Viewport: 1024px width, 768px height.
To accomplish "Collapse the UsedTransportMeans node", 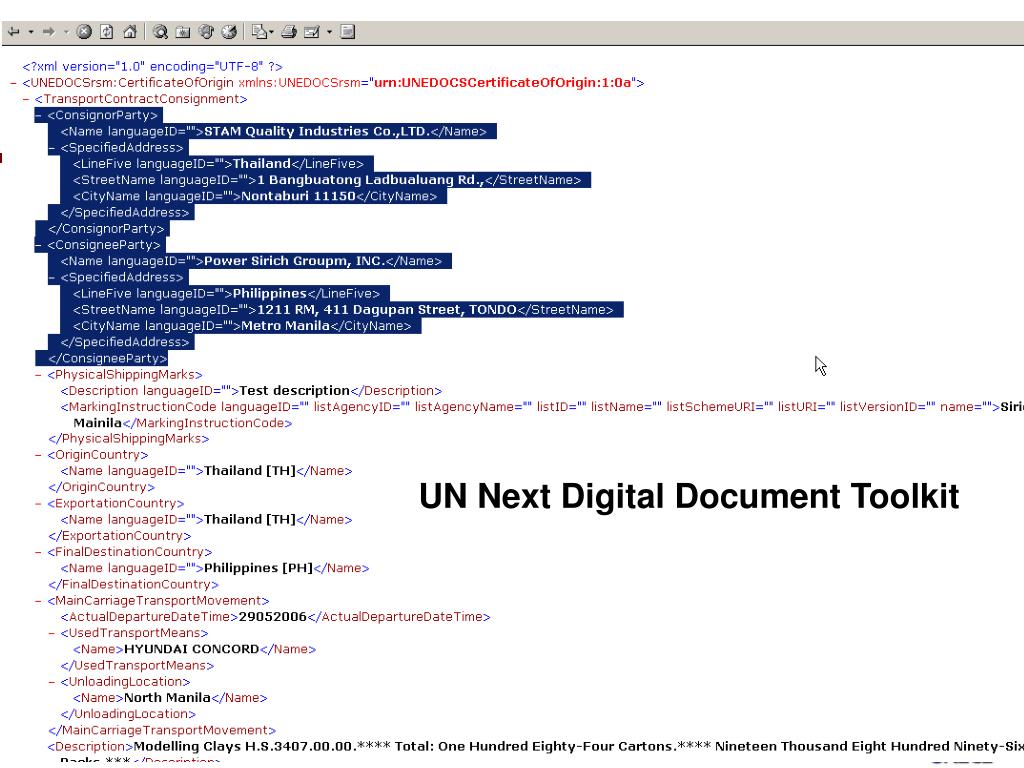I will pyautogui.click(x=52, y=633).
